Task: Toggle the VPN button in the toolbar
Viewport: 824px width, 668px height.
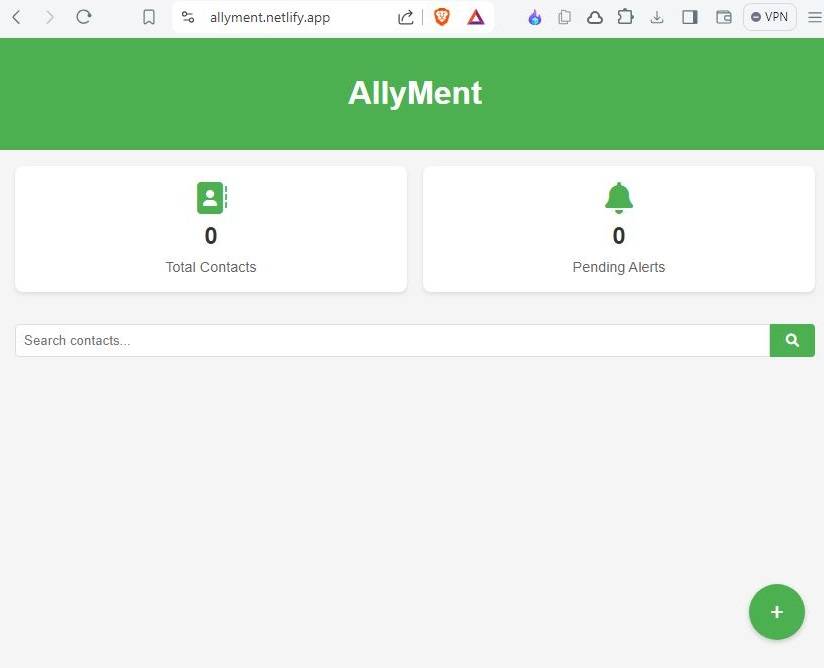Action: 769,17
